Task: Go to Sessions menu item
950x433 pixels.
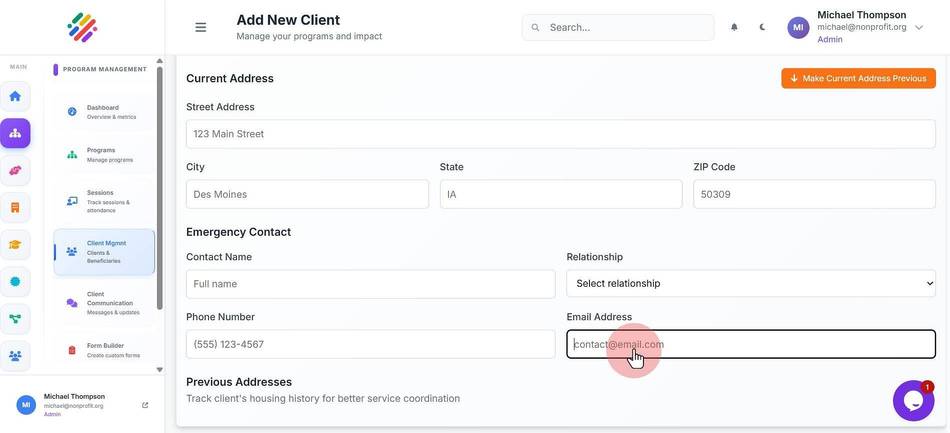Action: point(104,201)
